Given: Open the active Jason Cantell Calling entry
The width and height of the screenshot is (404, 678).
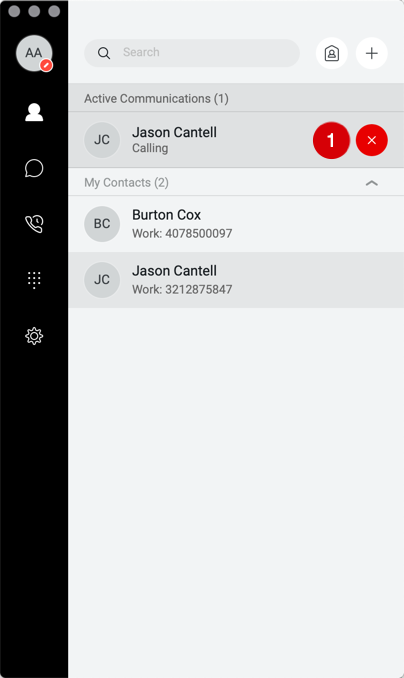Looking at the screenshot, I should click(236, 140).
